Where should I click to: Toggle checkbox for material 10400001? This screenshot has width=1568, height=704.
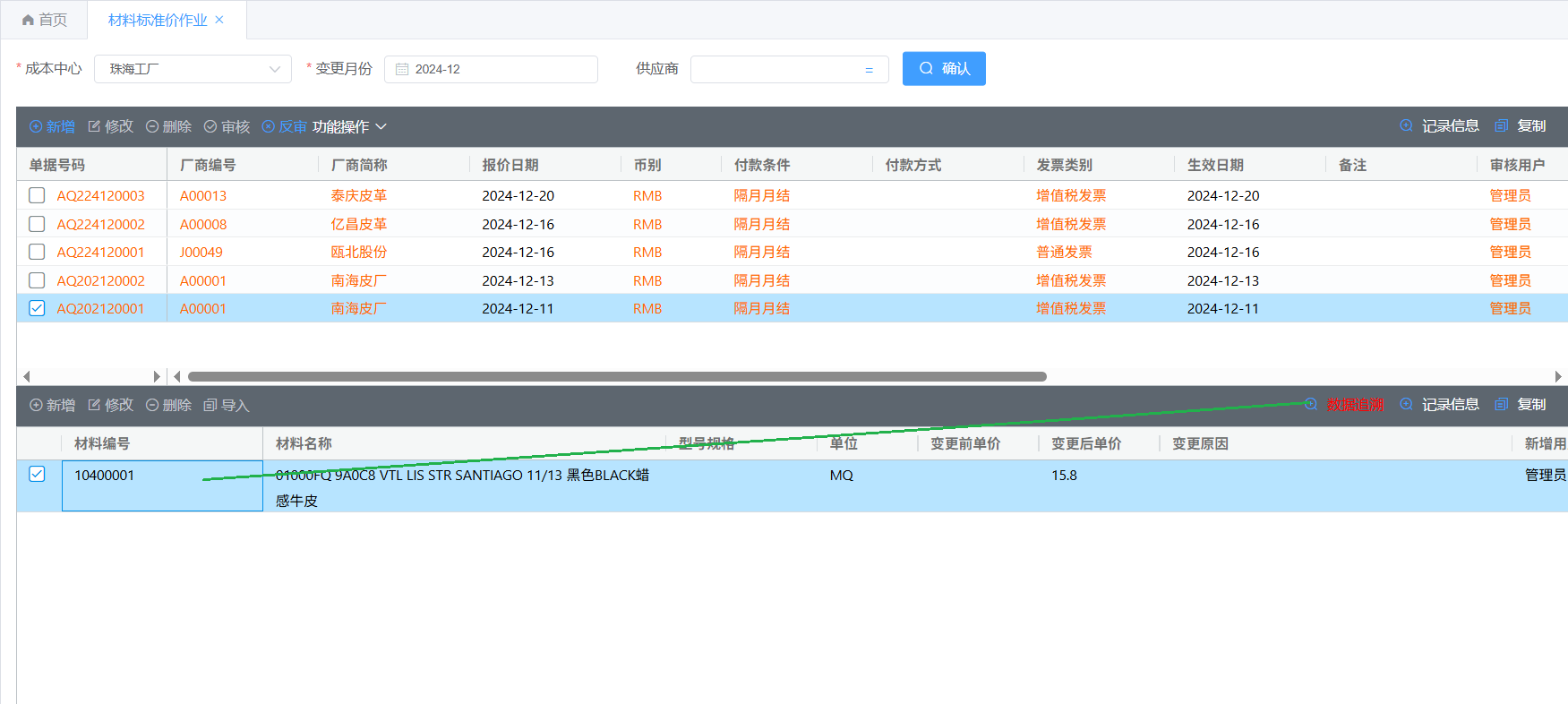point(37,474)
